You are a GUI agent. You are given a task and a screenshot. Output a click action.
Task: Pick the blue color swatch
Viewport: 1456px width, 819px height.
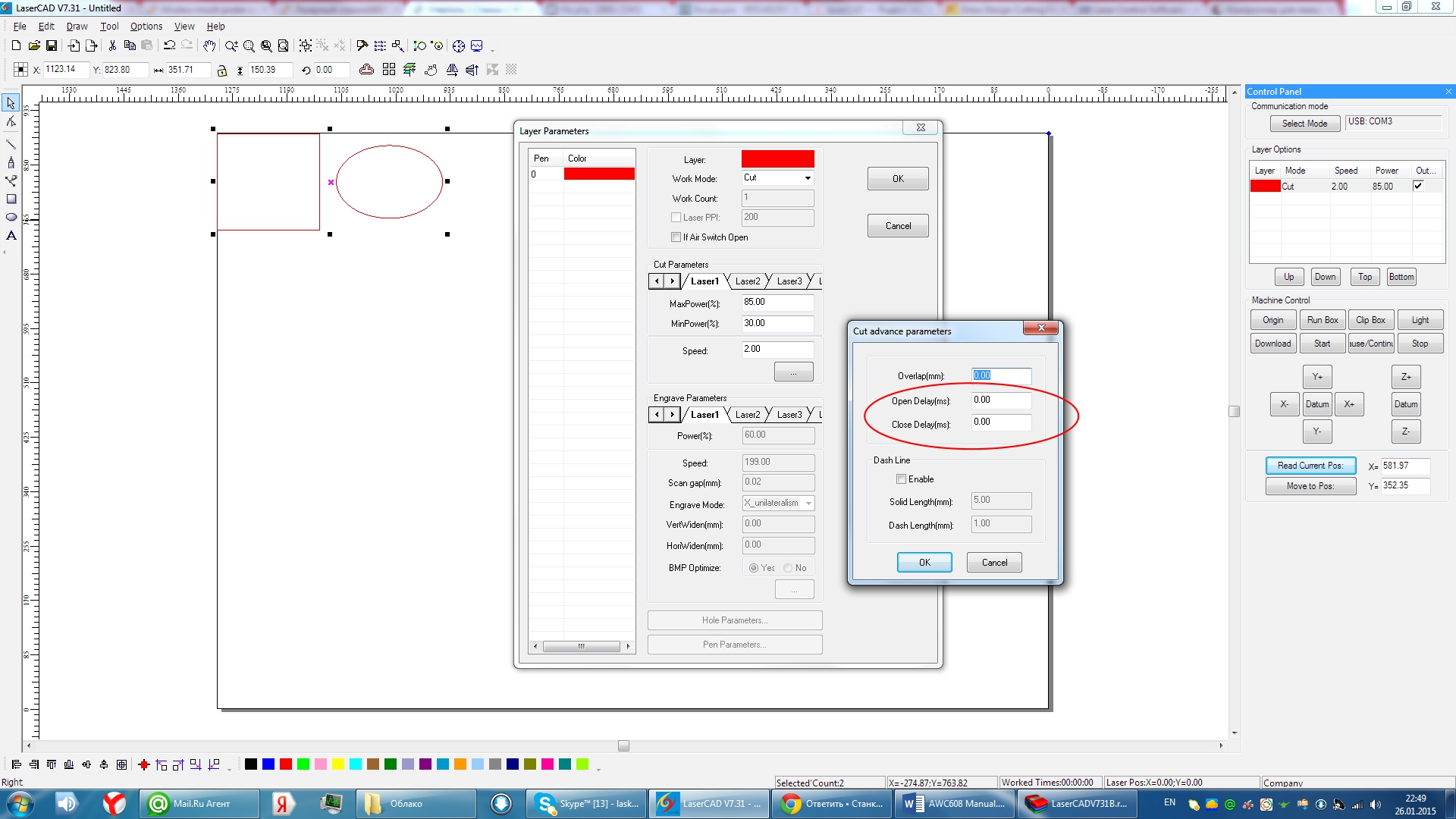point(268,764)
